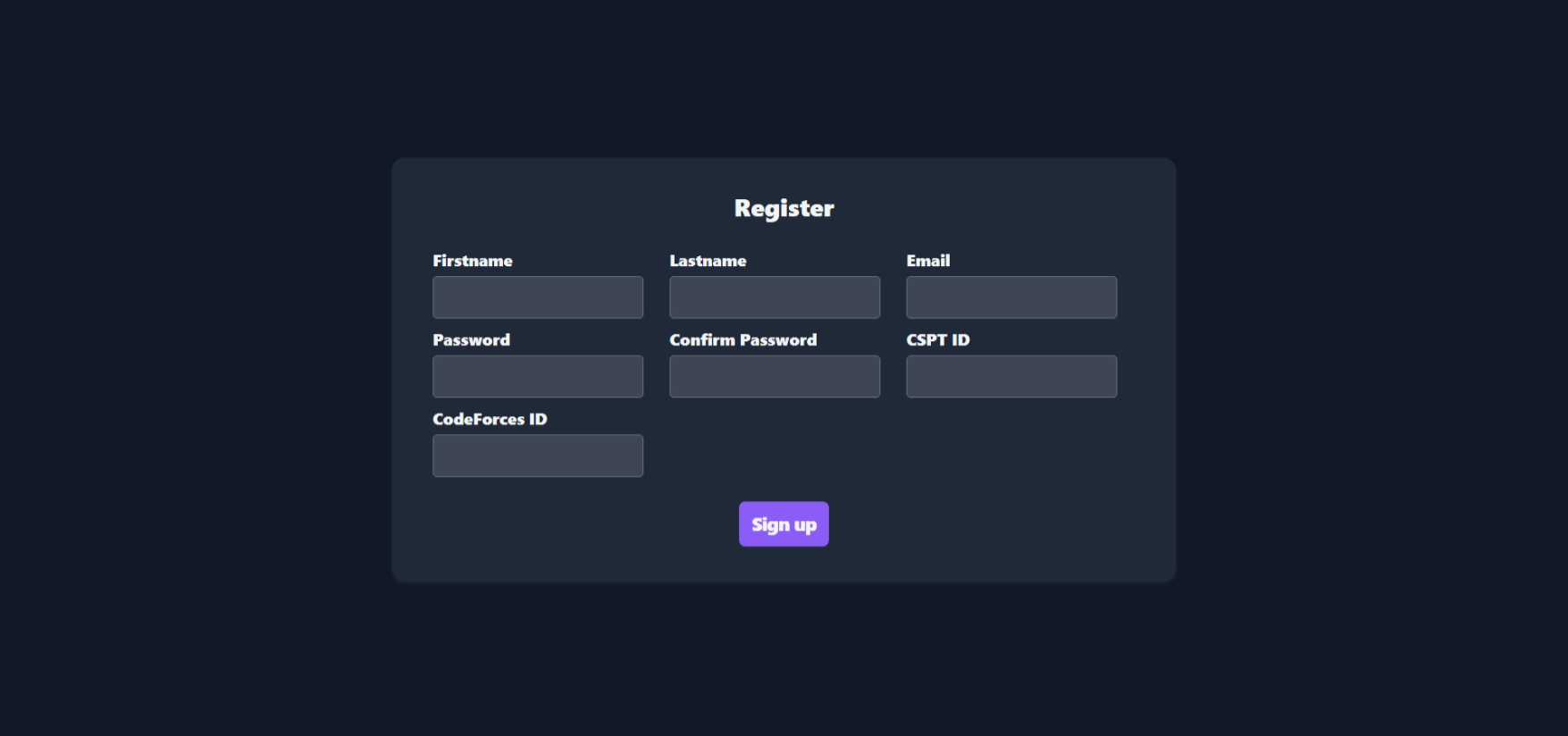This screenshot has height=736, width=1568.
Task: Select the CodeForces ID input field
Action: (537, 455)
